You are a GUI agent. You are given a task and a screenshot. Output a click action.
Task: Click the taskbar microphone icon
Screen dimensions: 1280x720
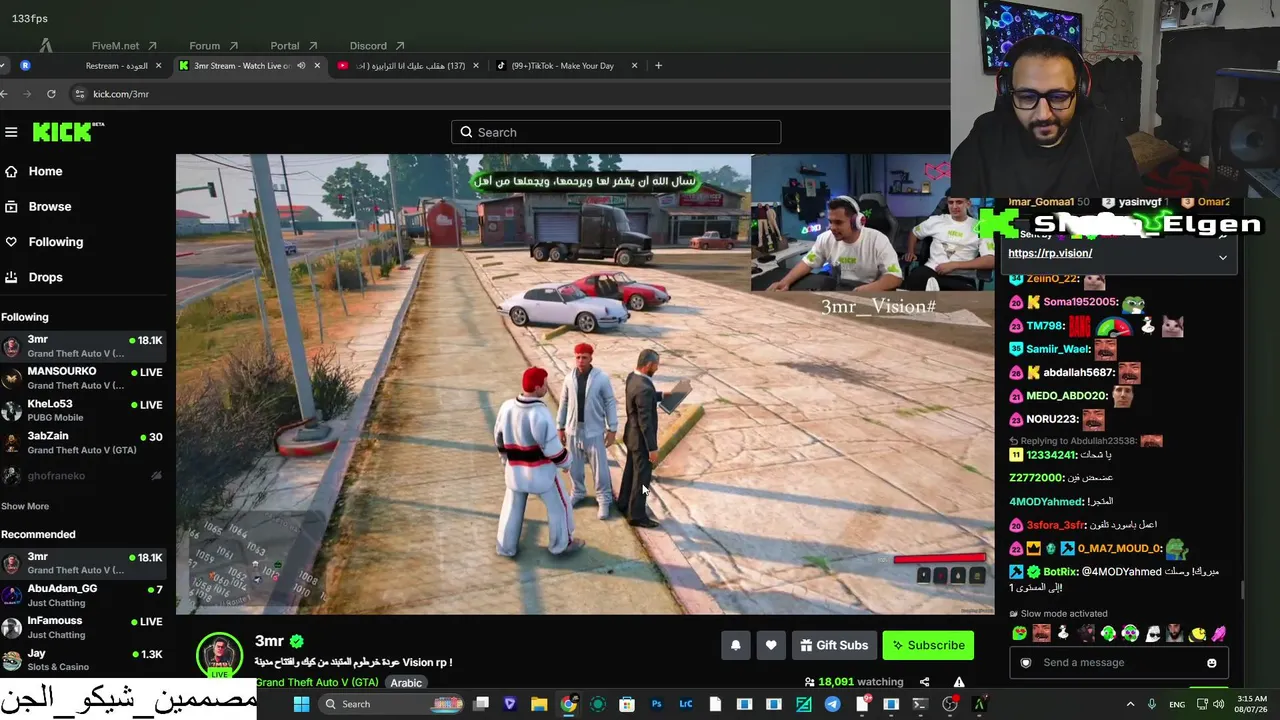1152,704
